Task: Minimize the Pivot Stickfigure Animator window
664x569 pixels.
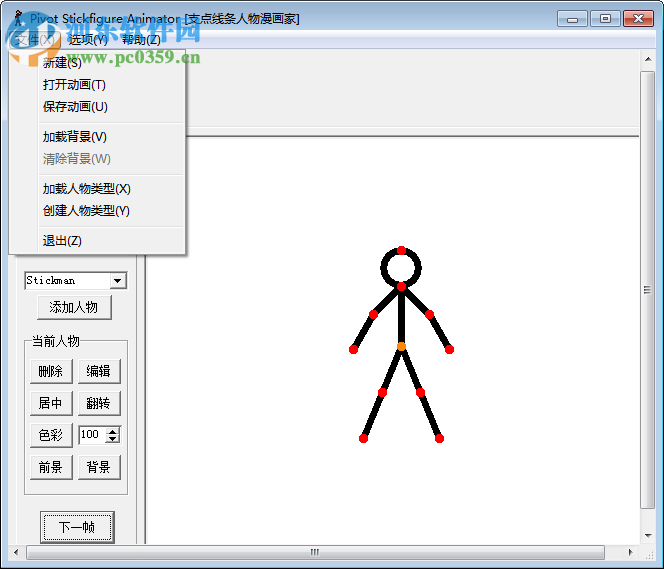Action: [x=572, y=19]
